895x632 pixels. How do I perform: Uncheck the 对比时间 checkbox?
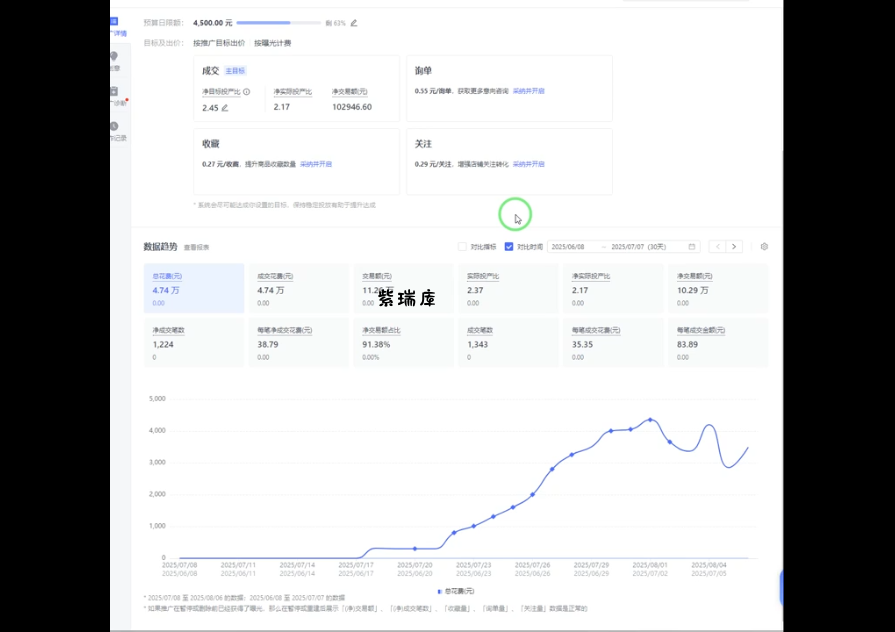(x=509, y=246)
